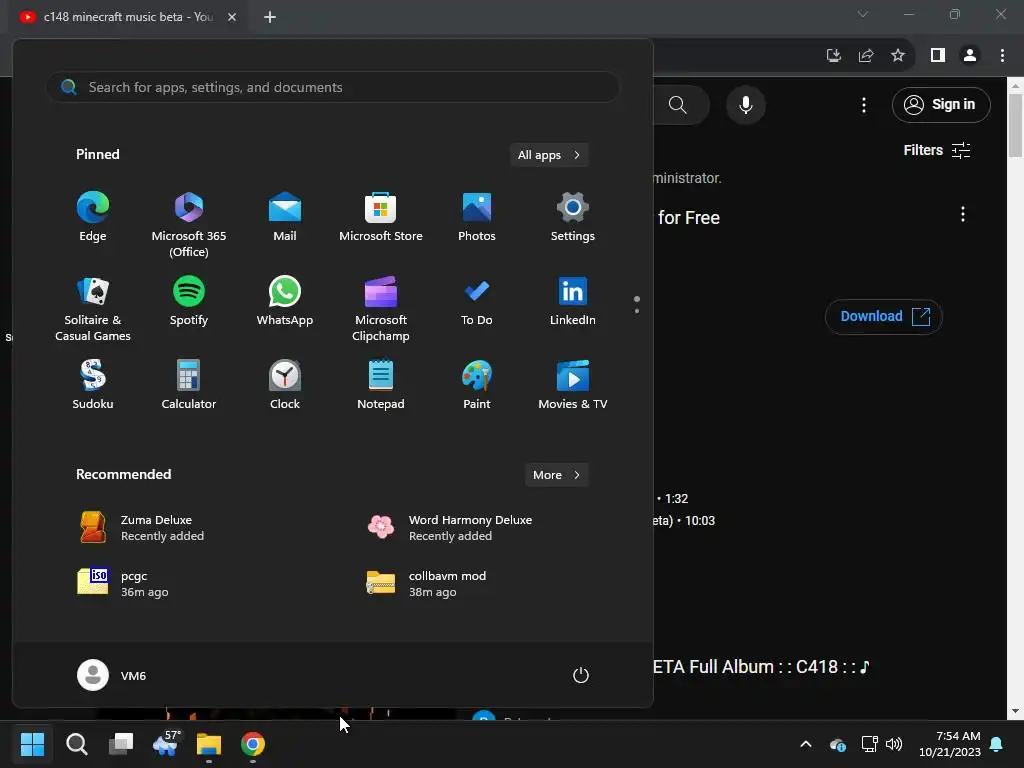Click the install app icon in address bar
The height and width of the screenshot is (768, 1024).
pos(833,56)
